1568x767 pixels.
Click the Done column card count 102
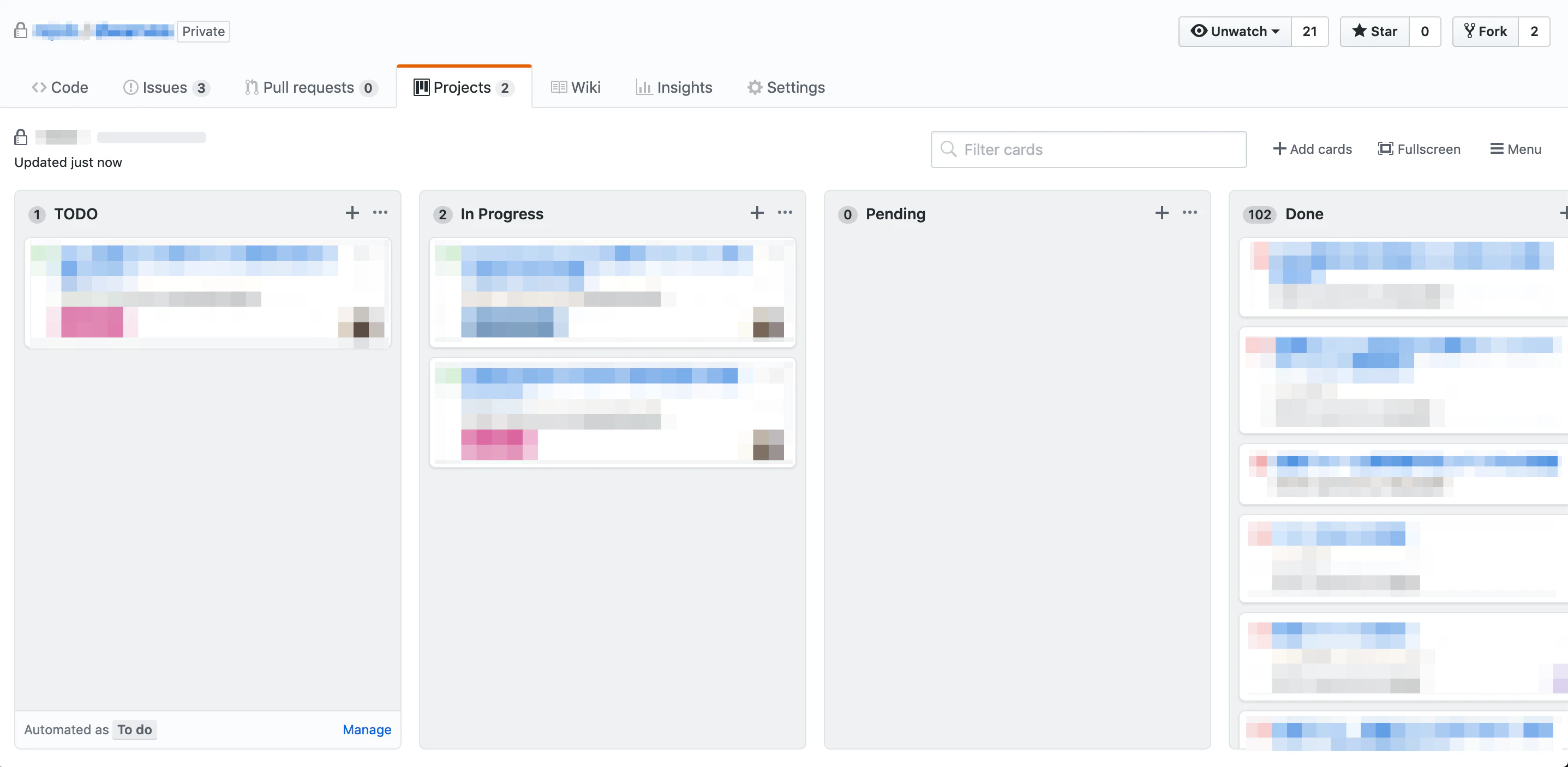coord(1259,214)
